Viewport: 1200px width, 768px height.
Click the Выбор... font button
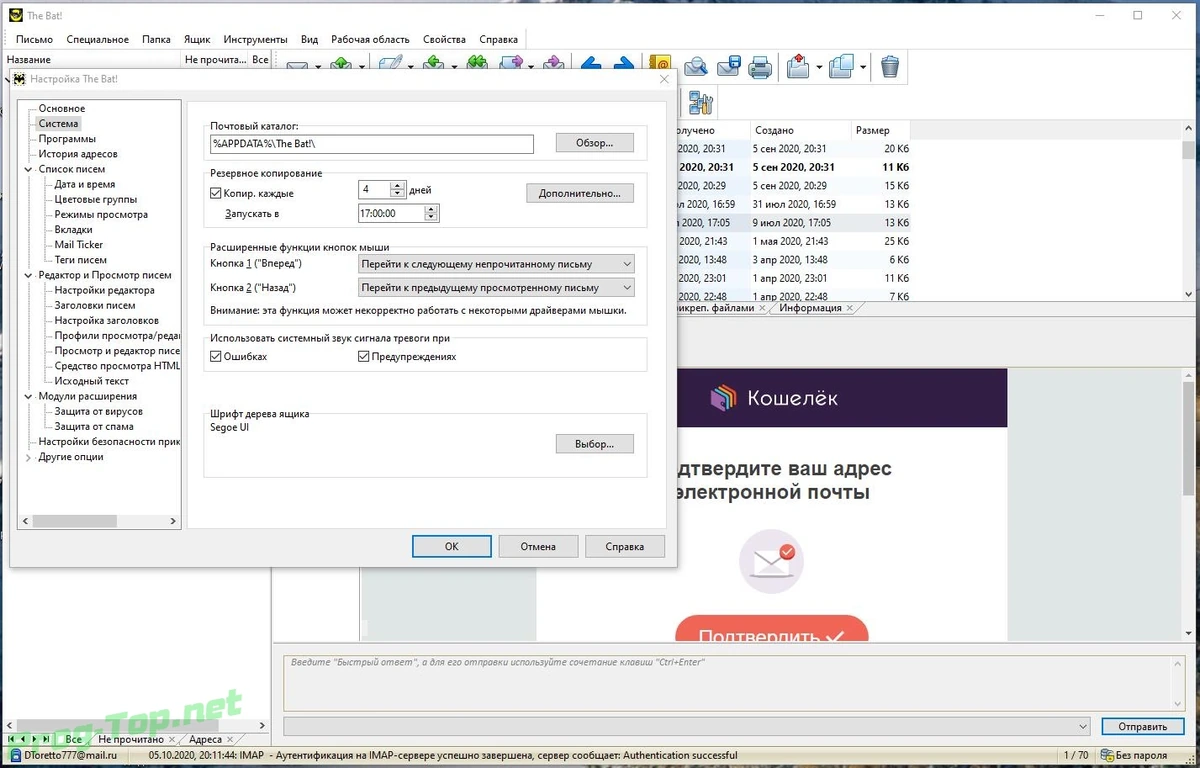595,443
